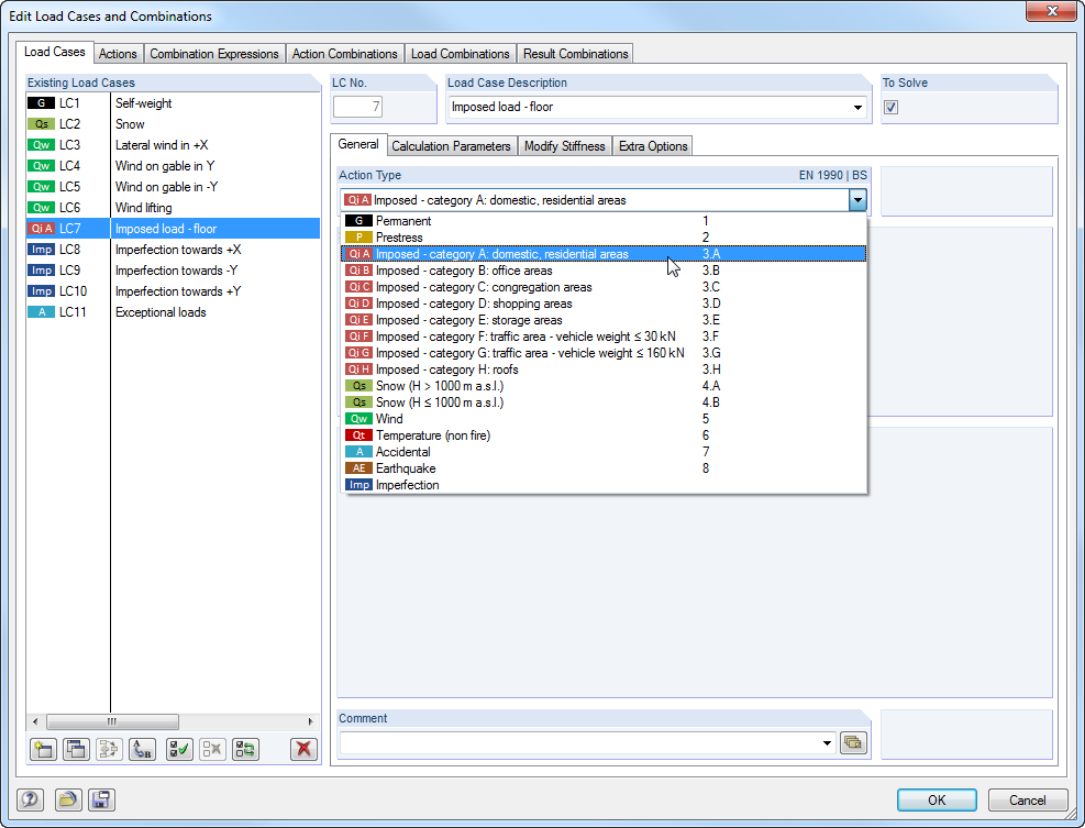Screen dimensions: 1085x828
Task: Choose Accidental action type
Action: point(603,452)
